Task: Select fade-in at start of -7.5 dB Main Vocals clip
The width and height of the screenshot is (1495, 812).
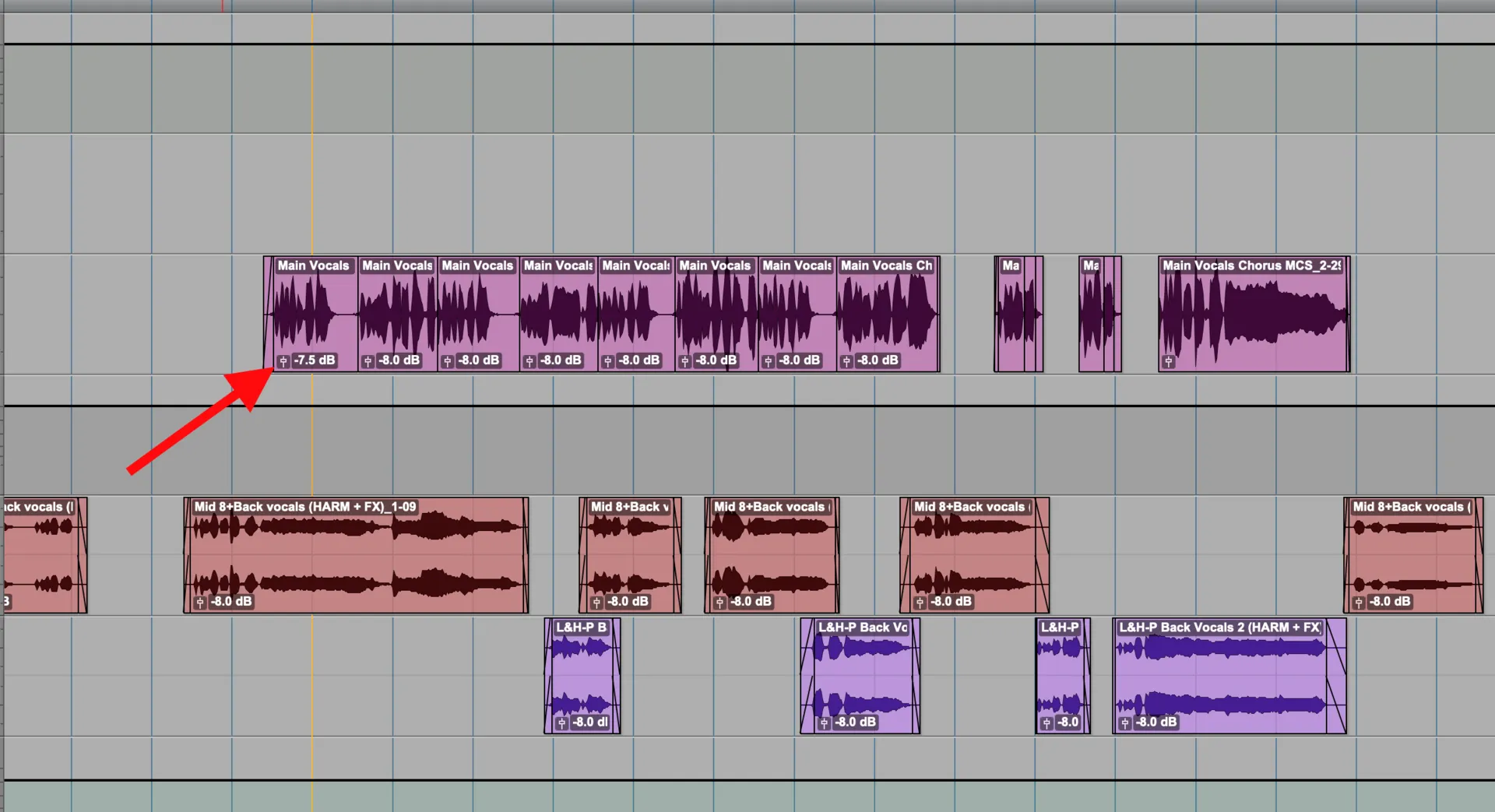Action: [269, 314]
